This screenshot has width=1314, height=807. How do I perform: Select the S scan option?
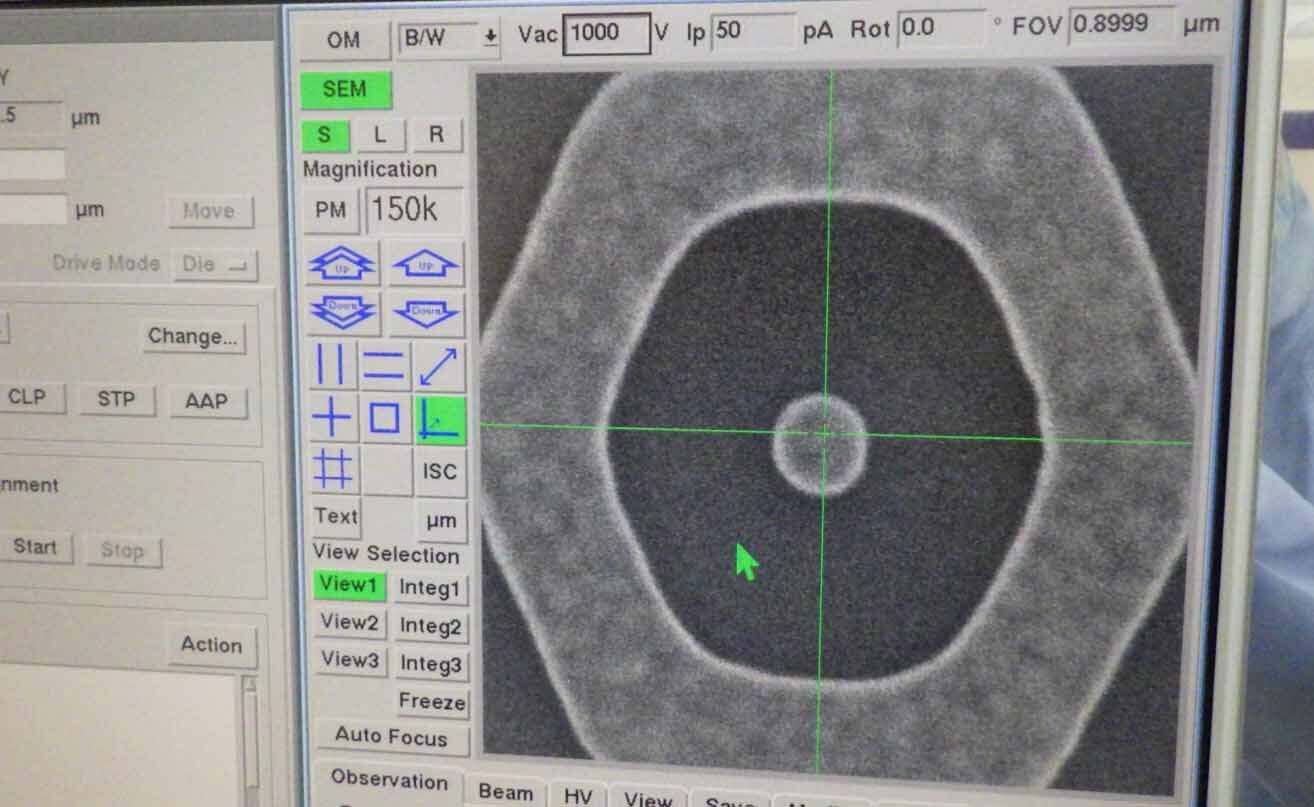(x=324, y=135)
